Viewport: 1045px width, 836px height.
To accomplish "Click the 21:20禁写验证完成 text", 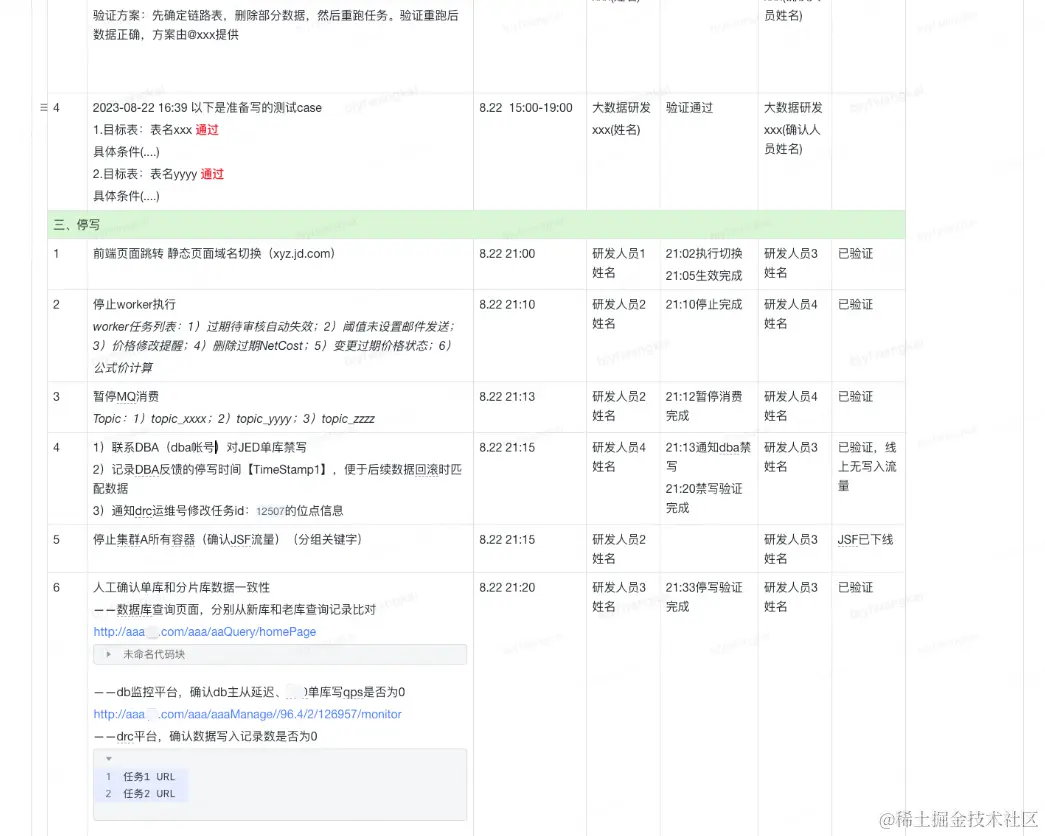I will click(704, 498).
